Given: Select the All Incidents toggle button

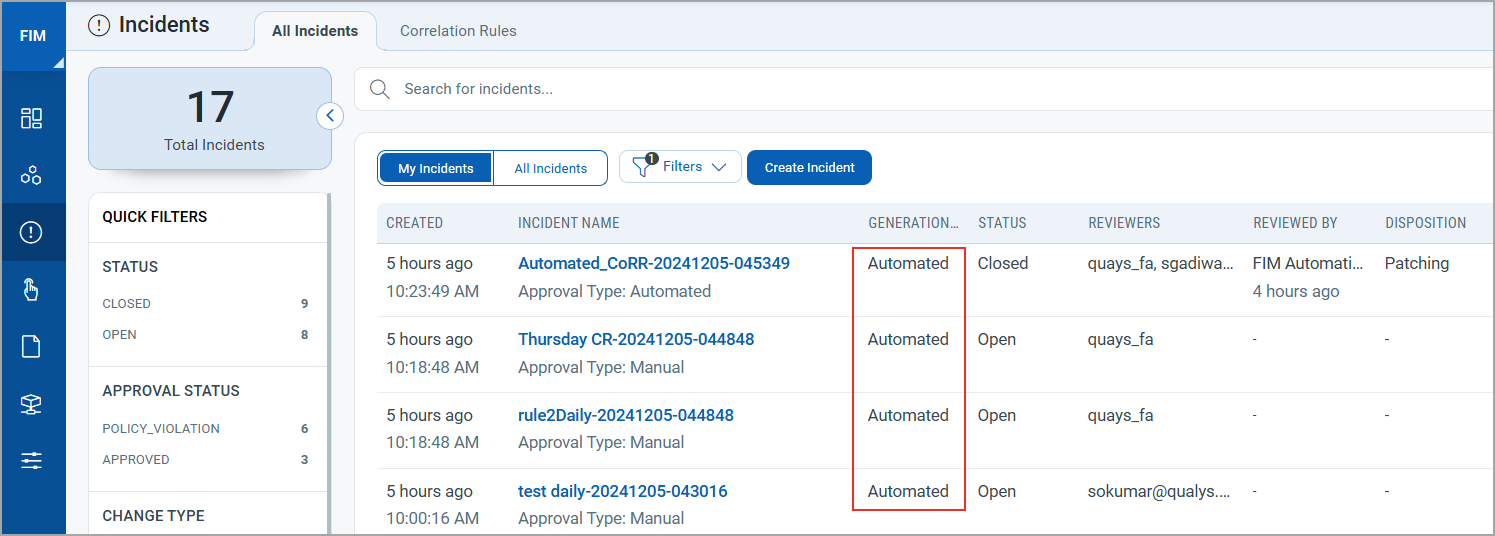Looking at the screenshot, I should click(x=550, y=168).
